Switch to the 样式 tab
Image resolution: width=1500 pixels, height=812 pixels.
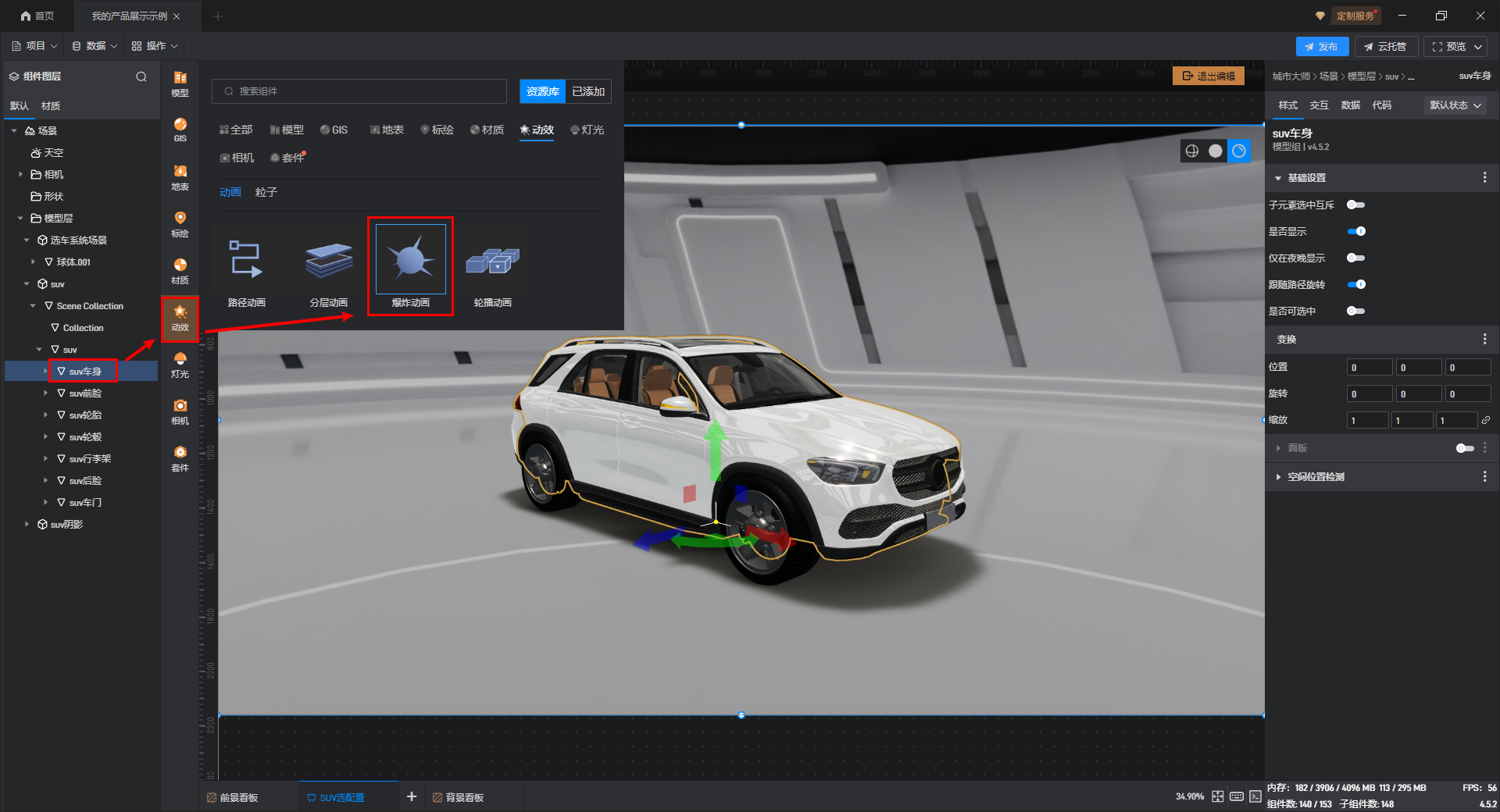[x=1287, y=105]
